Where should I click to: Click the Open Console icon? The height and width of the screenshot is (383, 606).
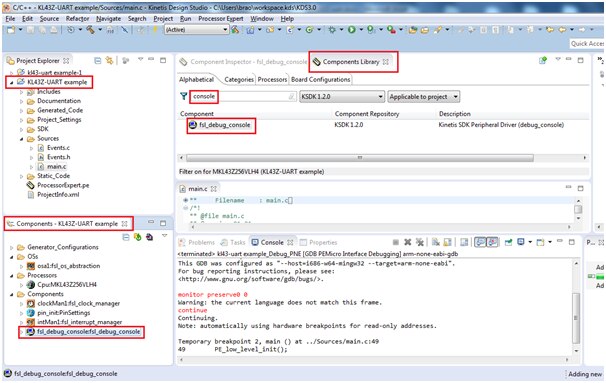click(x=540, y=242)
